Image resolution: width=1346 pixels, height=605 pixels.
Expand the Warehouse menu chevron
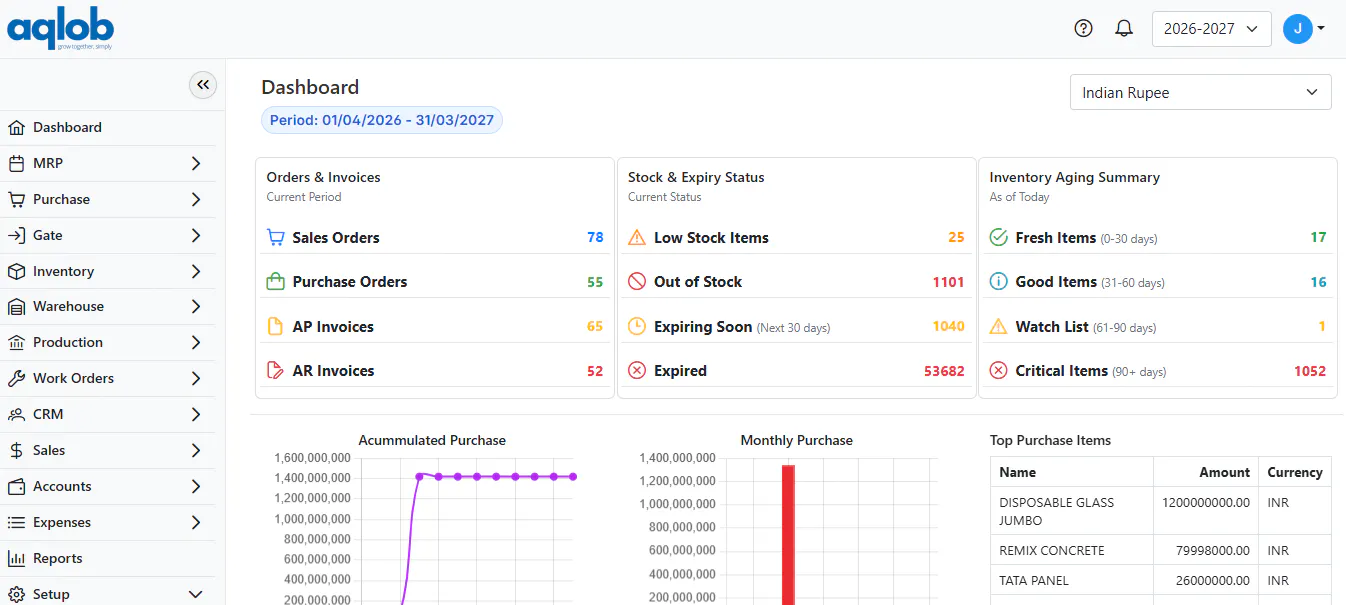(196, 306)
